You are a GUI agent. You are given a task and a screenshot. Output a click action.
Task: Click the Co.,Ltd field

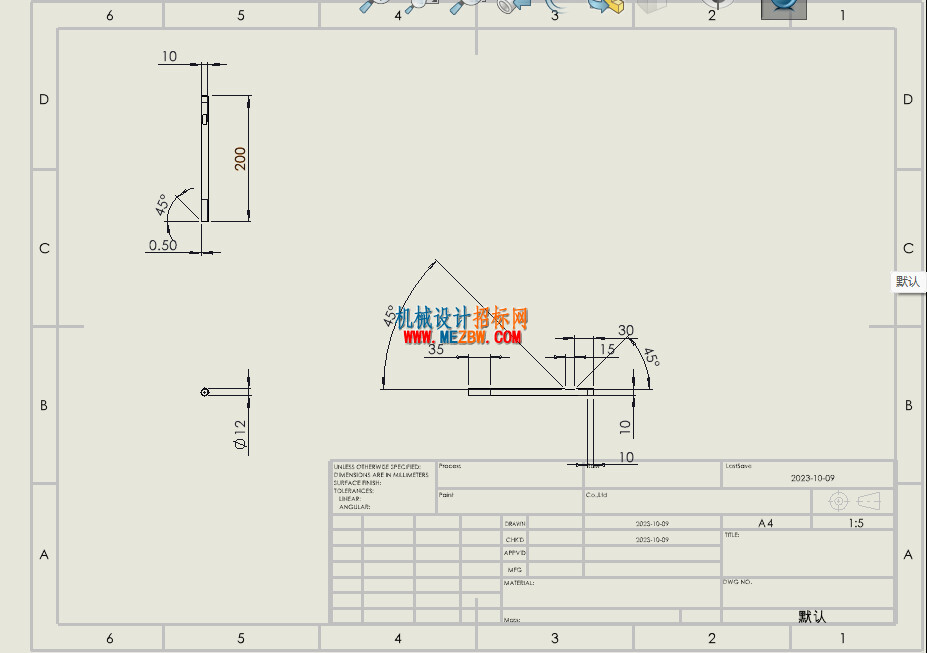click(x=698, y=501)
